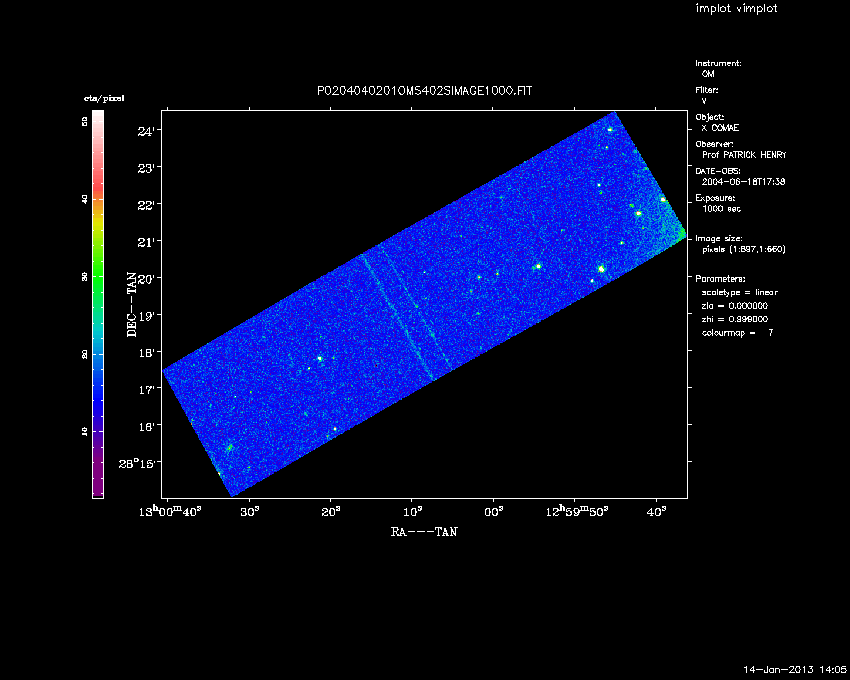The width and height of the screenshot is (850, 680).
Task: Click the RA tick label 12h59m50s
Action: coord(577,511)
